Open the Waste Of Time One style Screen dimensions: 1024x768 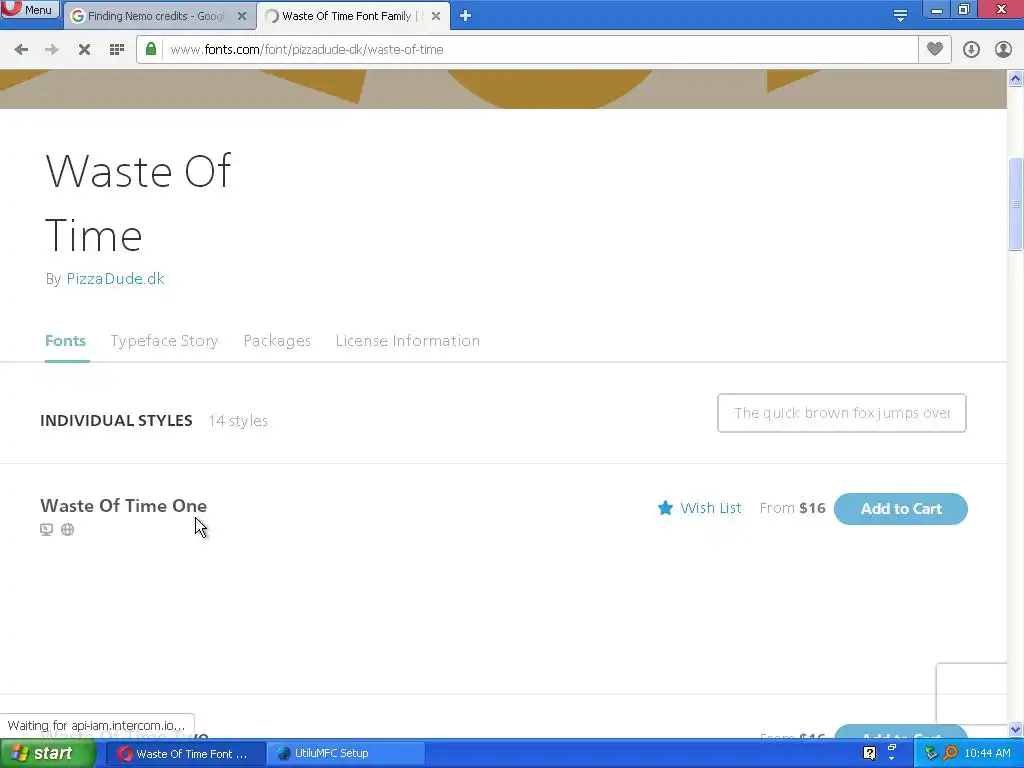pyautogui.click(x=123, y=506)
